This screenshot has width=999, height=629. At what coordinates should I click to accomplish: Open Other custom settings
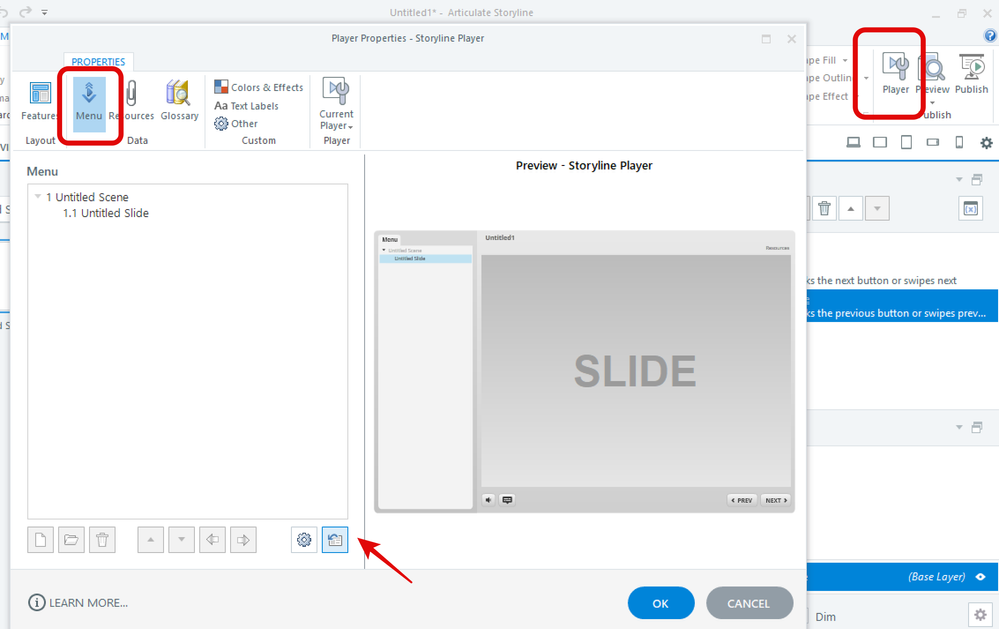[236, 124]
